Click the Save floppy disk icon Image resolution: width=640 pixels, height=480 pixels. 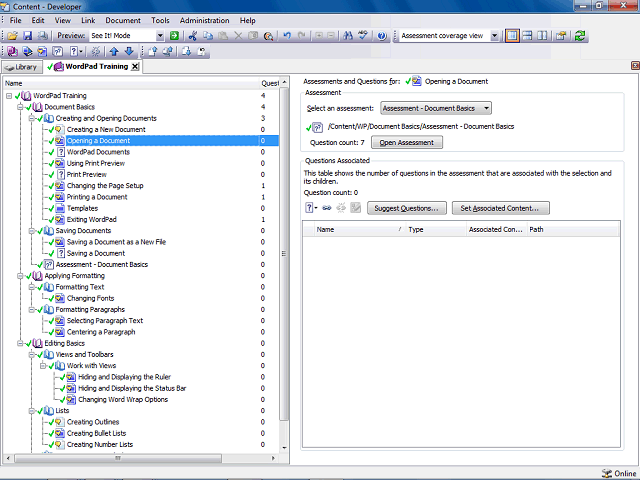pyautogui.click(x=27, y=36)
